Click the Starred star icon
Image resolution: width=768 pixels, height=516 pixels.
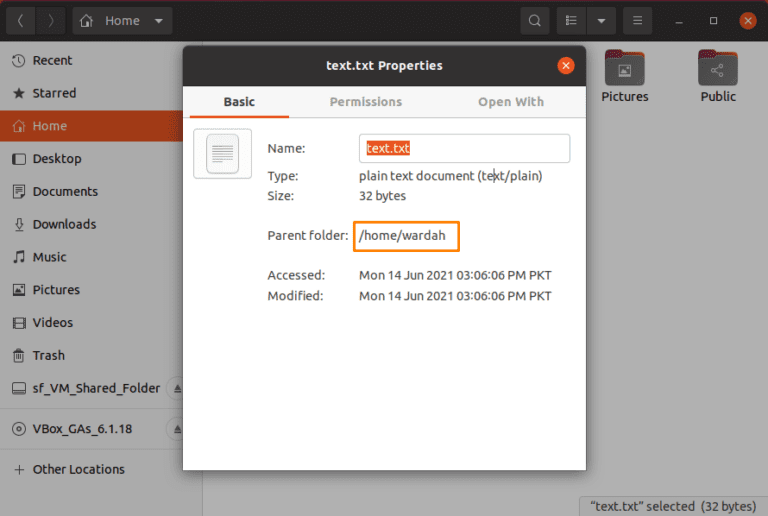(19, 93)
